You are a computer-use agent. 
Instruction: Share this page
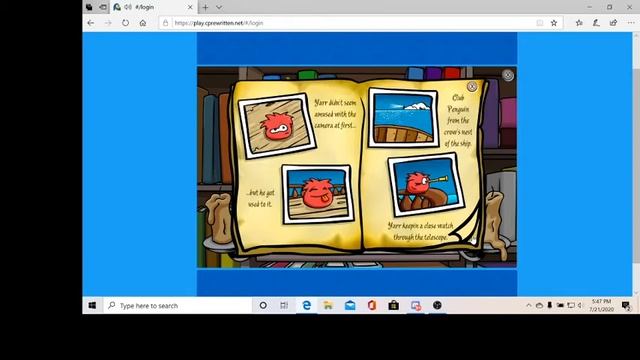tap(613, 23)
